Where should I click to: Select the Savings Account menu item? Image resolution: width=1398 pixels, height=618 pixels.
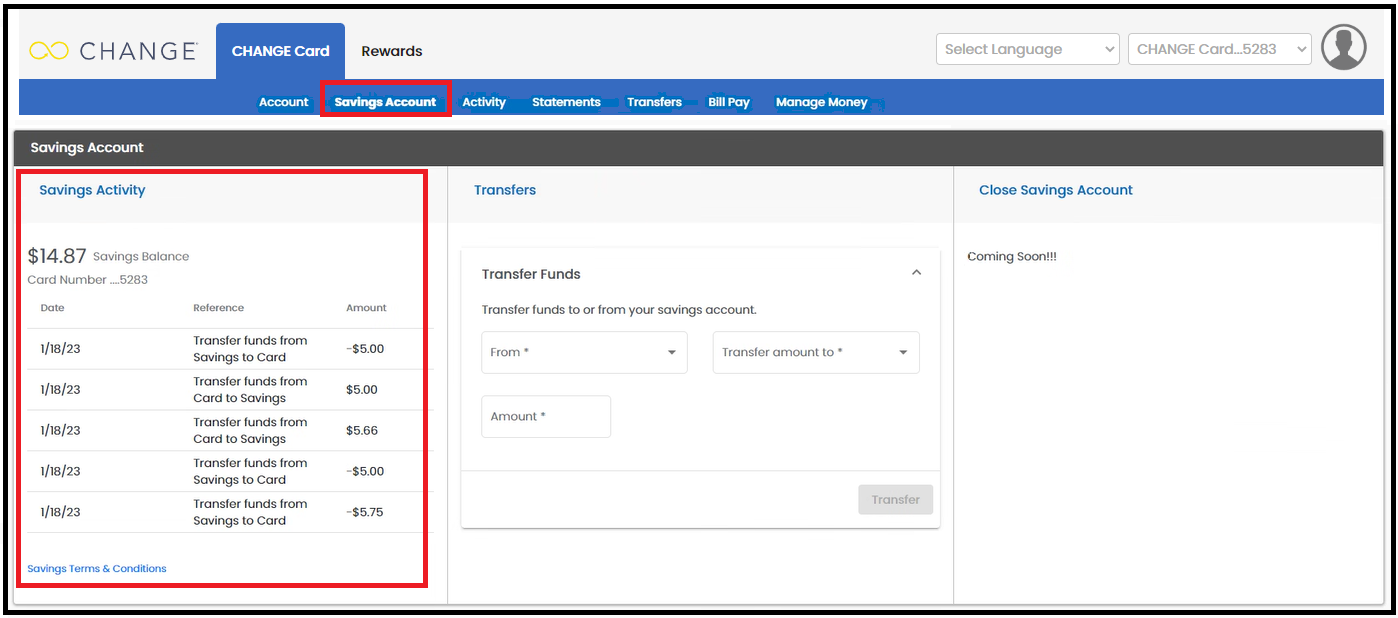click(385, 102)
